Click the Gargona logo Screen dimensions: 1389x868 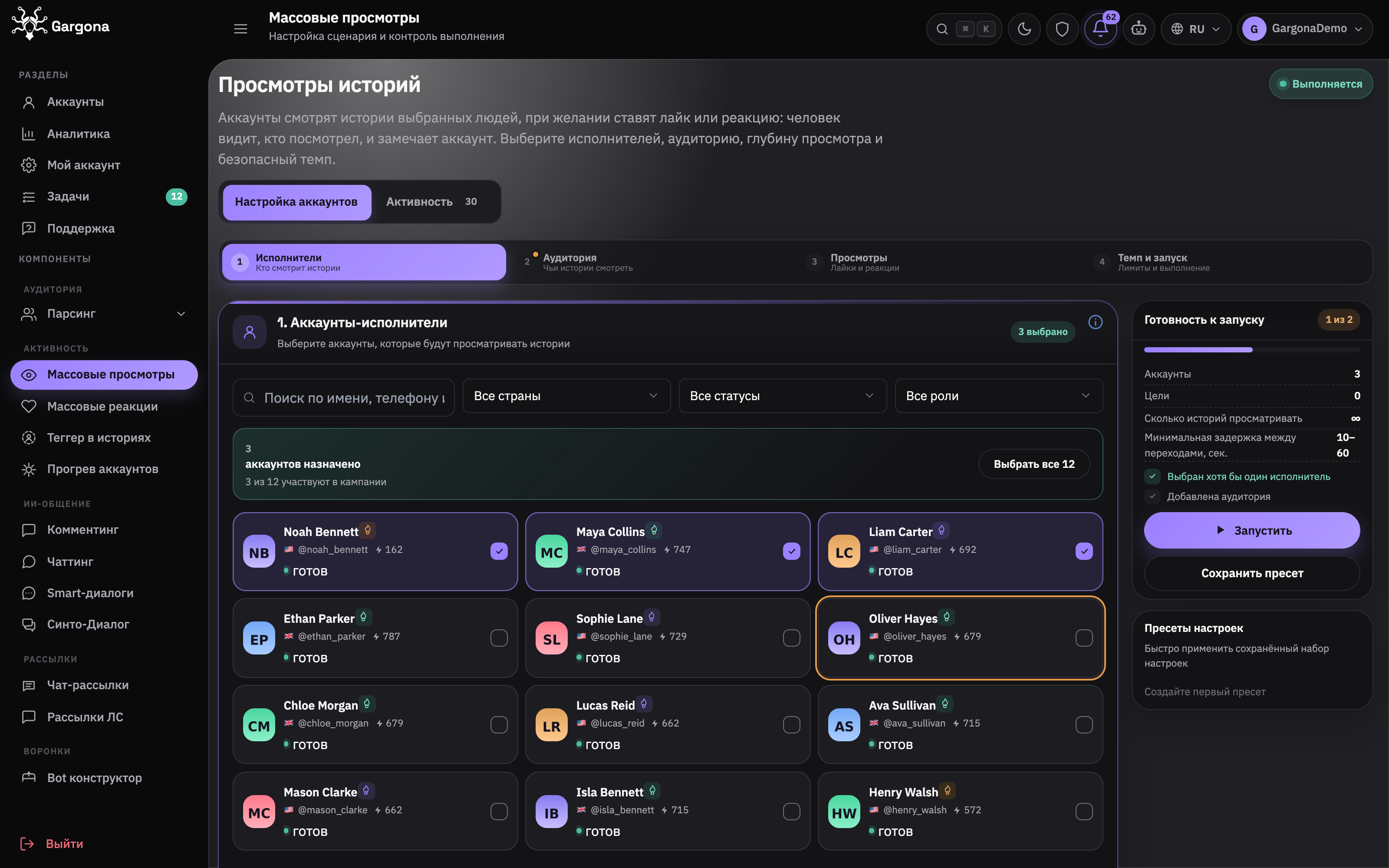(61, 25)
